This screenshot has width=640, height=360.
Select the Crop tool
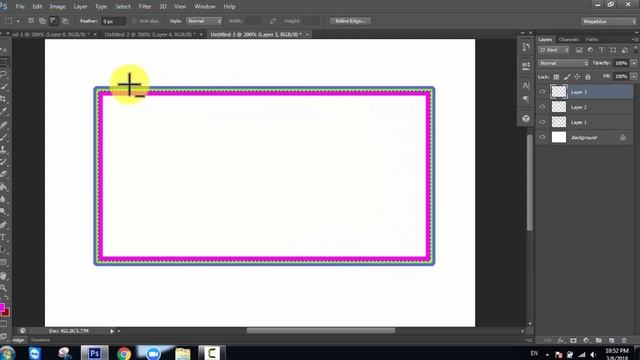tap(4, 99)
